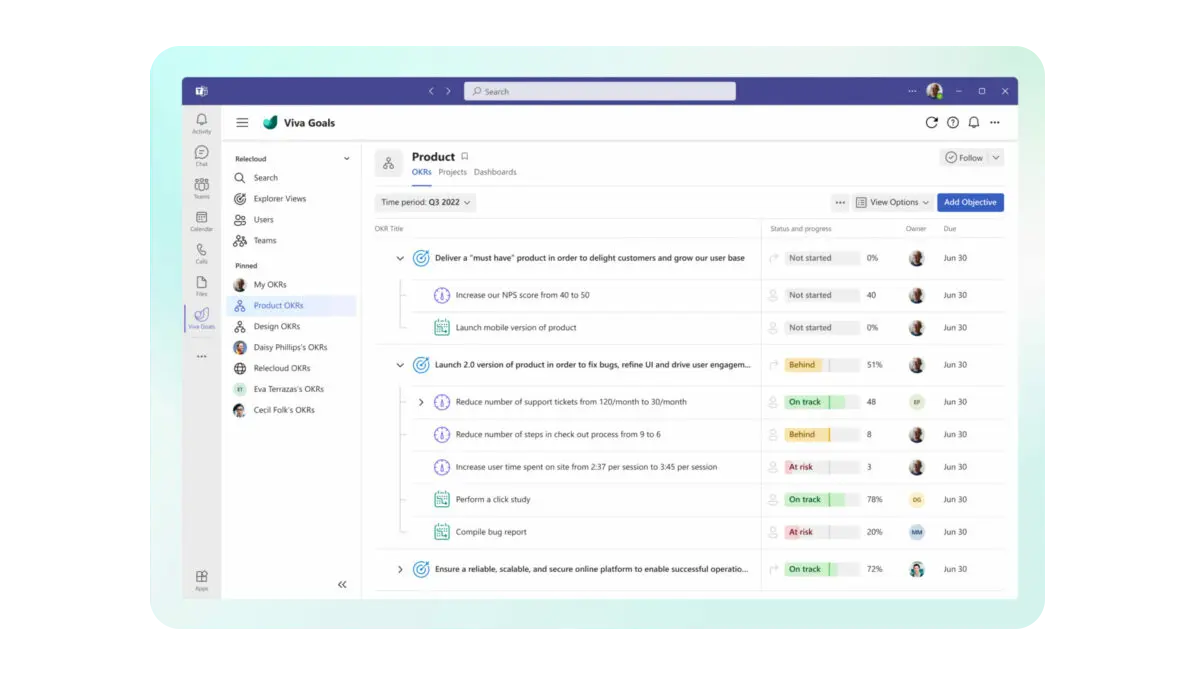Click the MM owner avatar on bug report row

(x=916, y=532)
